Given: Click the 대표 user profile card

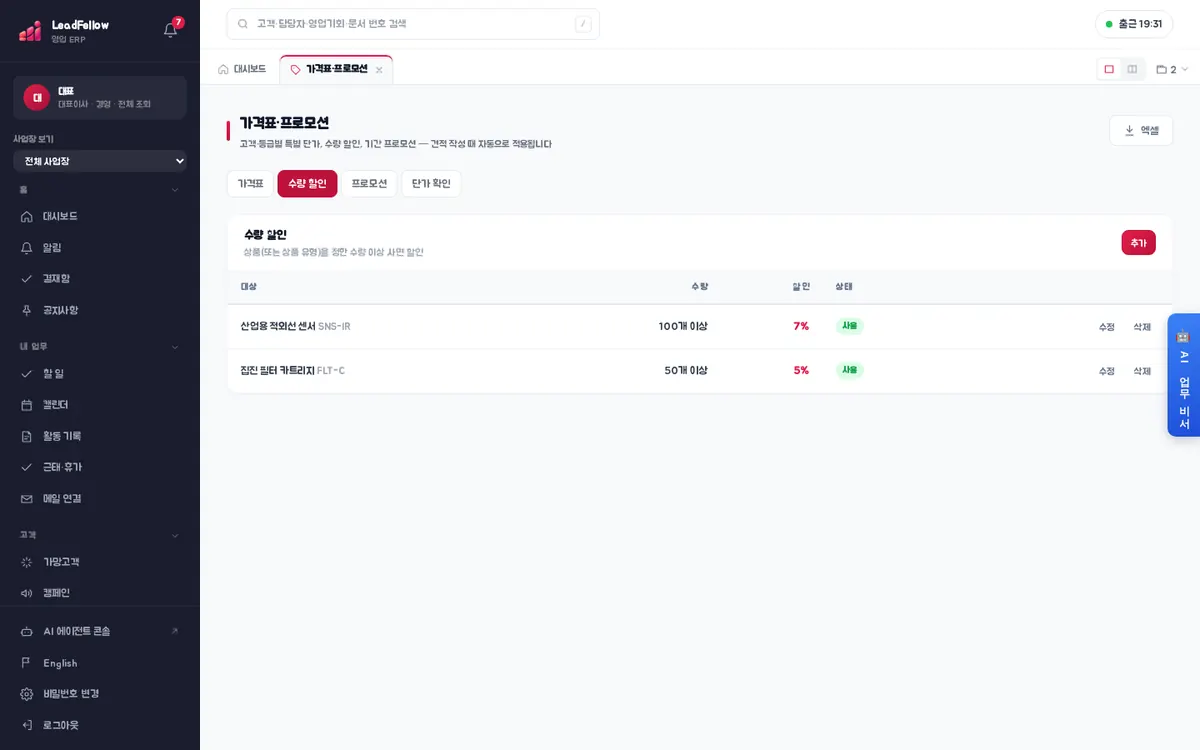Looking at the screenshot, I should pyautogui.click(x=100, y=98).
